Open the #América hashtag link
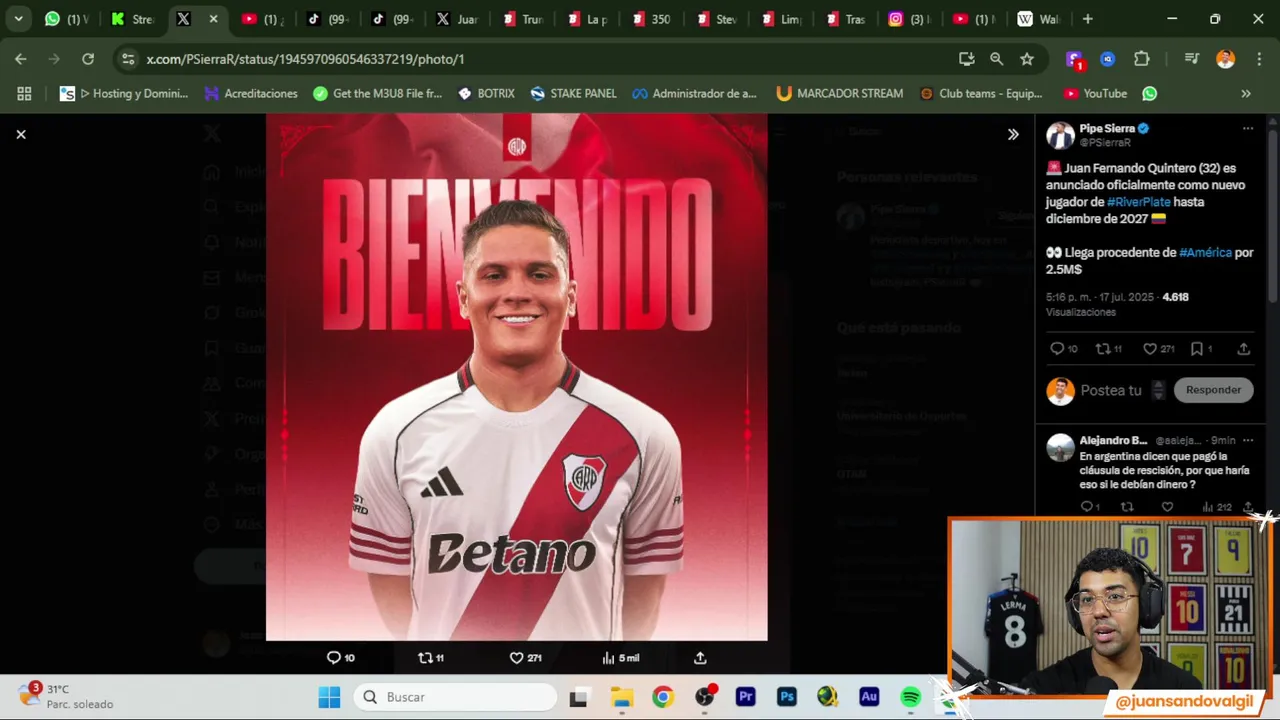The image size is (1280, 720). [x=1205, y=253]
